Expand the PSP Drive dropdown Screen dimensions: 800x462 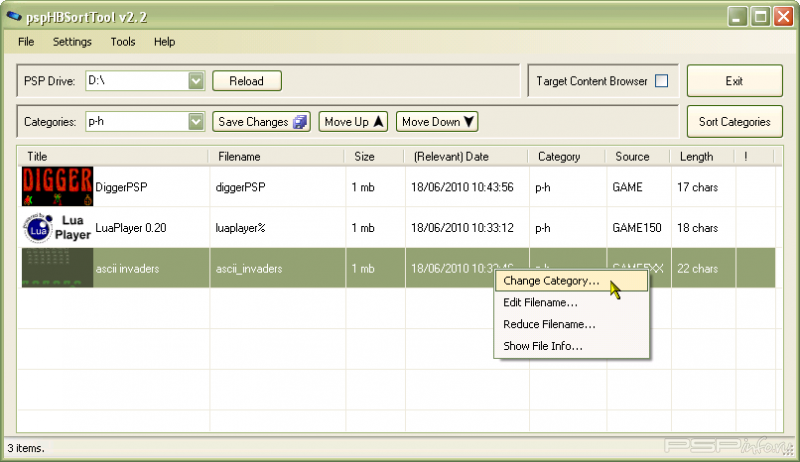click(196, 81)
